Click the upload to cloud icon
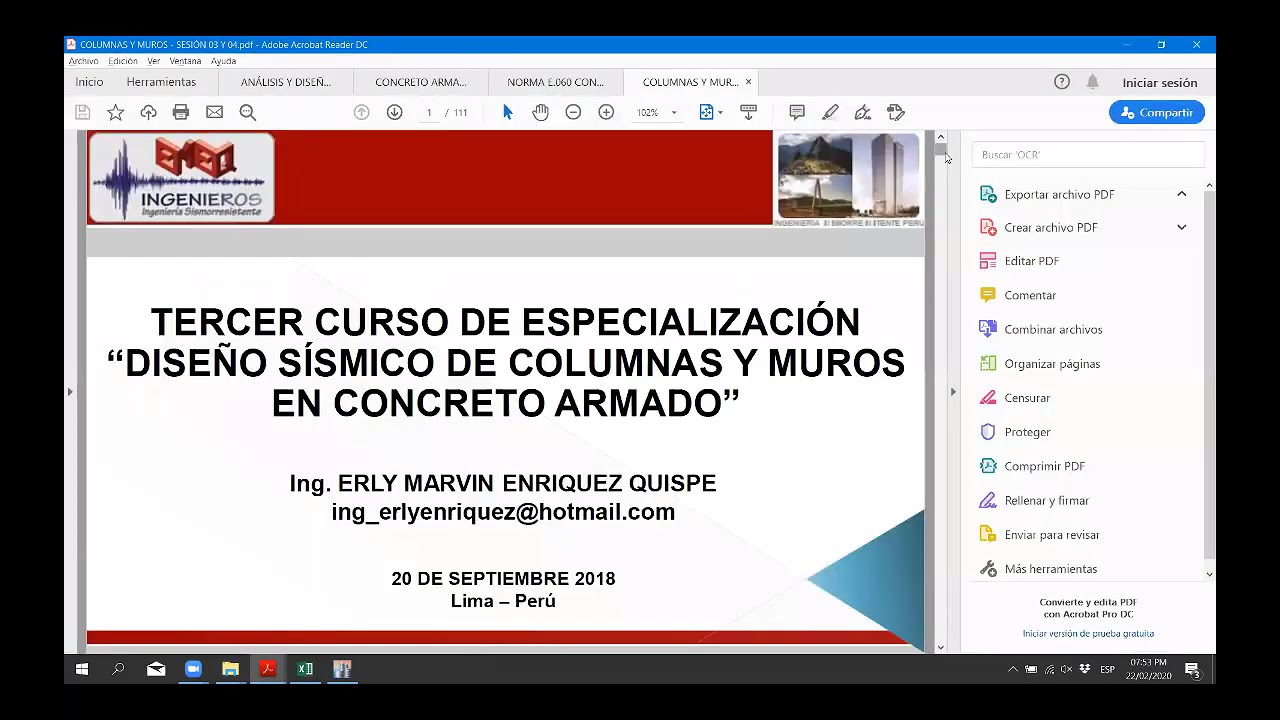This screenshot has width=1280, height=720. pos(148,113)
